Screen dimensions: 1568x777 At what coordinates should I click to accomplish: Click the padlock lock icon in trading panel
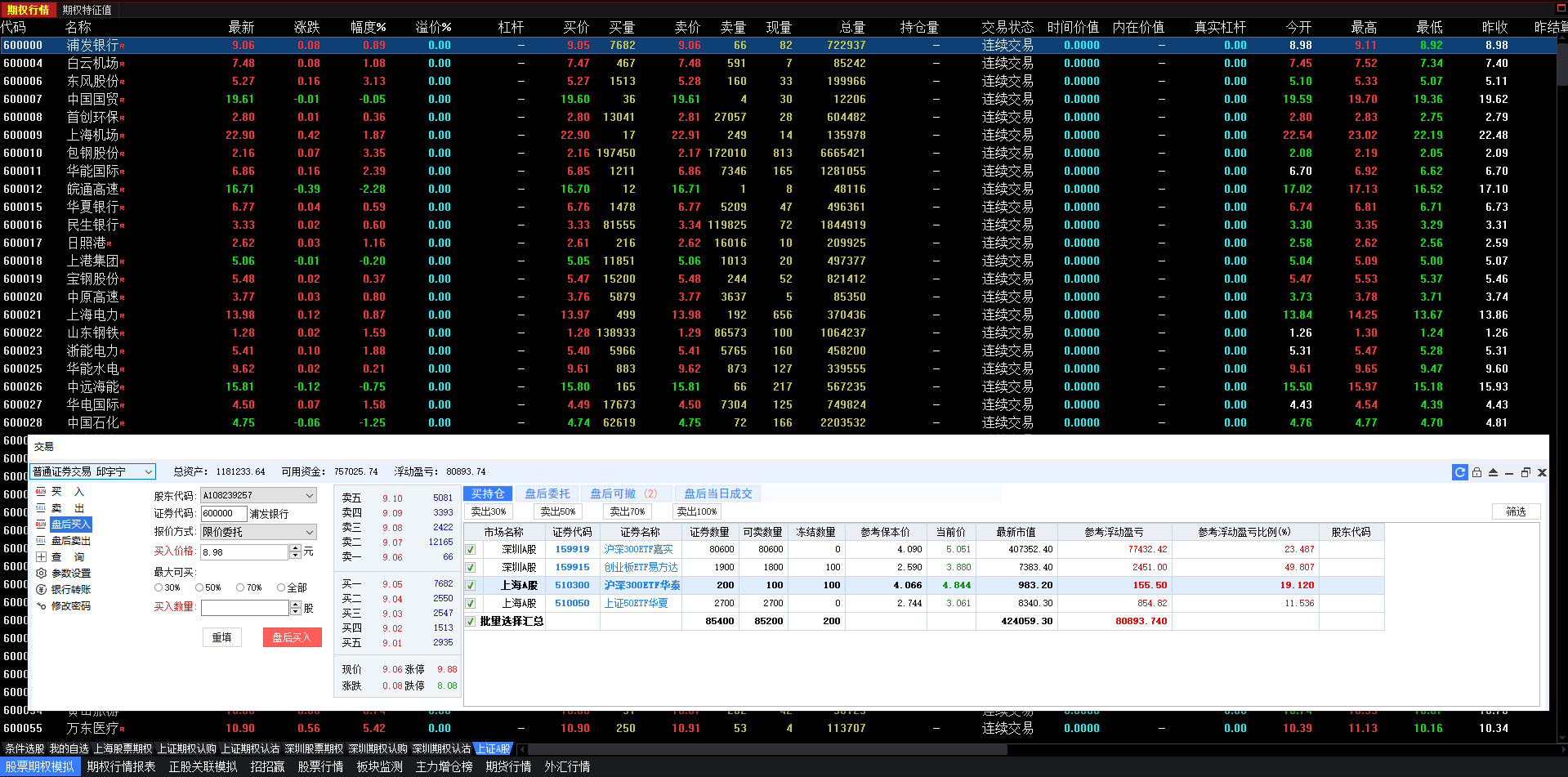tap(1476, 472)
